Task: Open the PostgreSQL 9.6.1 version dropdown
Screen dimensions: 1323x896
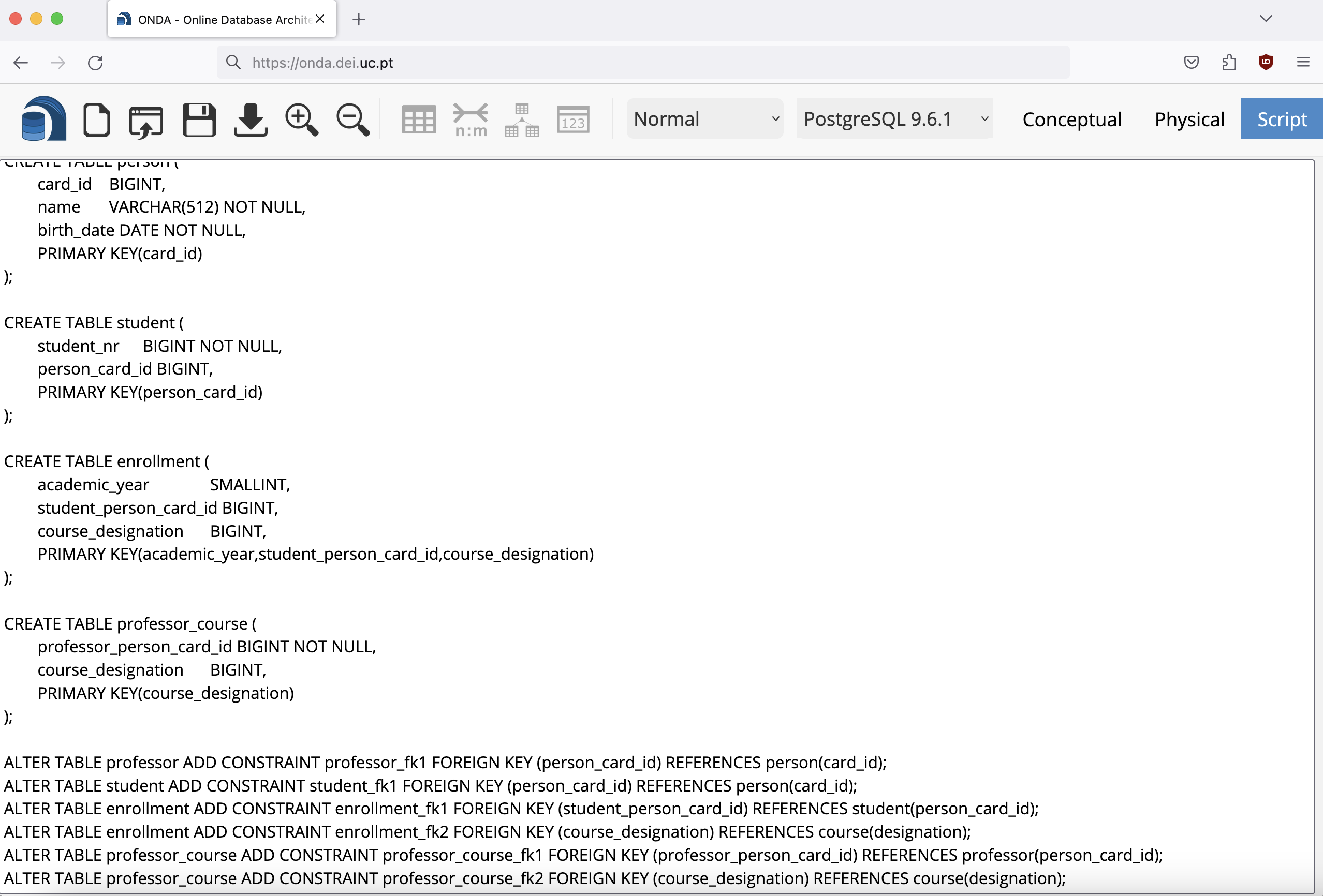Action: 894,119
